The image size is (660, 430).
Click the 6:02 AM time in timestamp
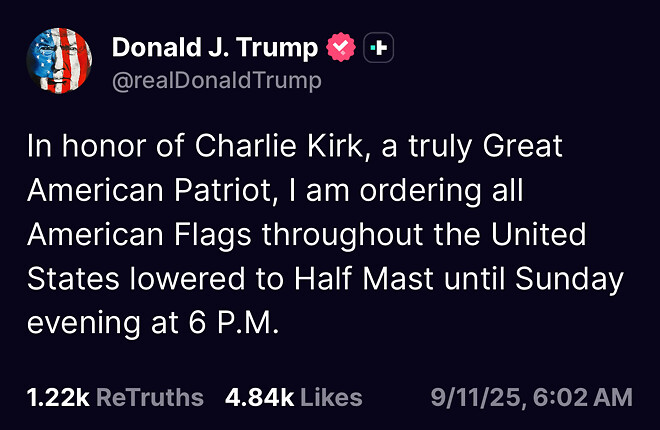click(583, 398)
